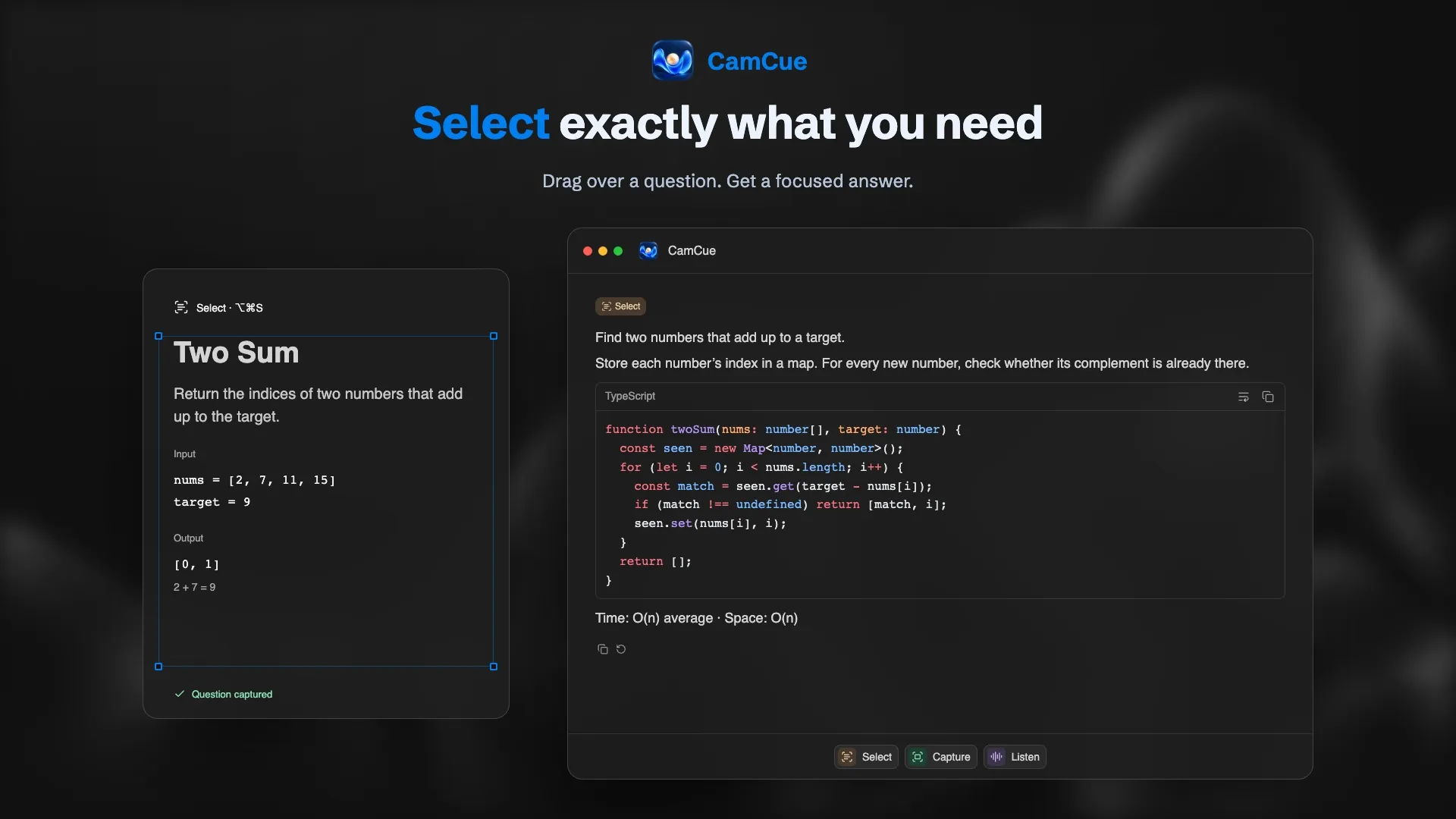The height and width of the screenshot is (819, 1456).
Task: Regenerate the answer with the retry icon
Action: click(x=621, y=649)
